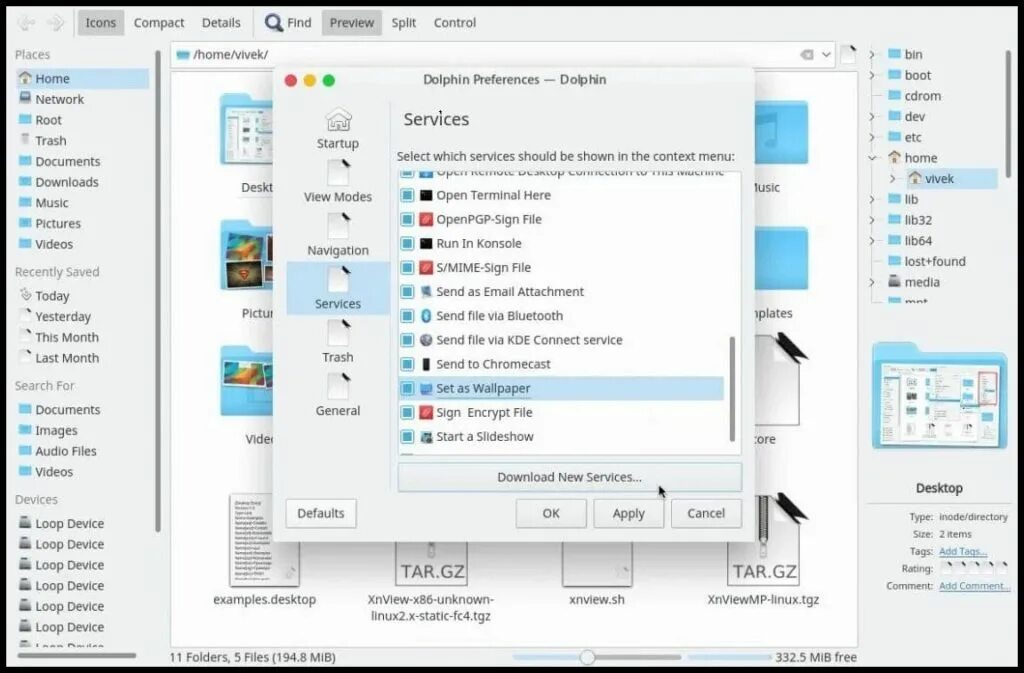Click the Send to Chromecast icon
Viewport: 1024px width, 673px height.
pos(426,364)
